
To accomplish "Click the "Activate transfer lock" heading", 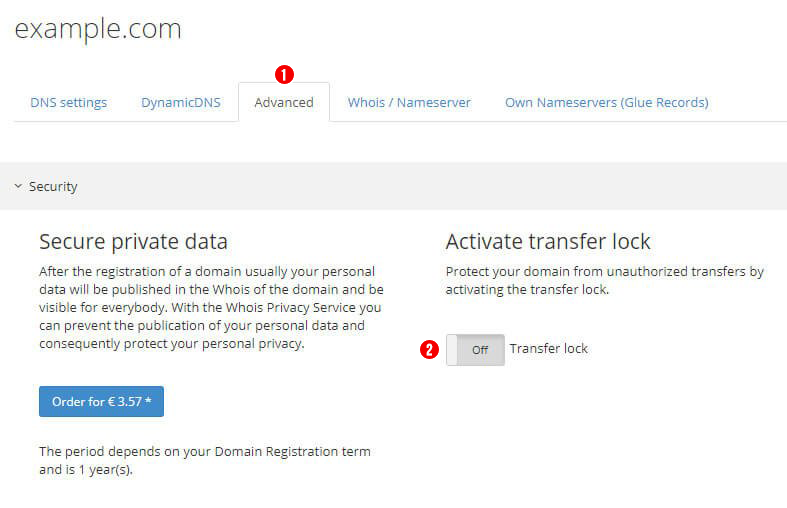I will pyautogui.click(x=548, y=242).
